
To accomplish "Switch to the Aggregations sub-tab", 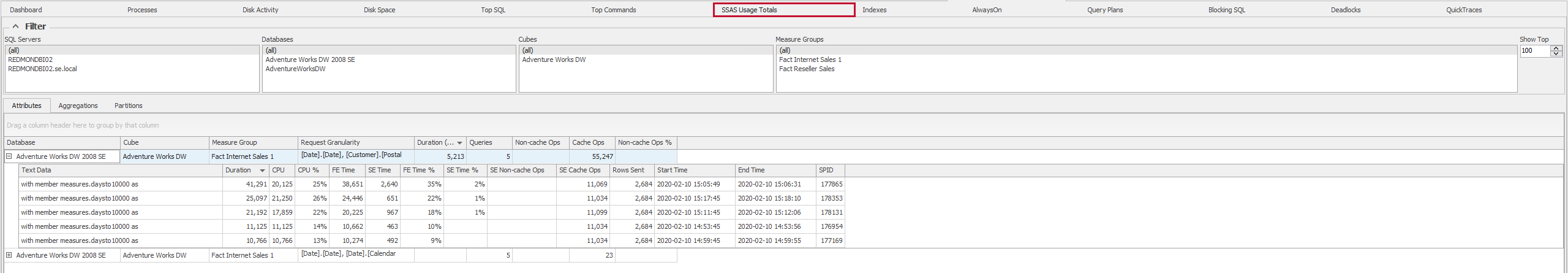I will (78, 106).
